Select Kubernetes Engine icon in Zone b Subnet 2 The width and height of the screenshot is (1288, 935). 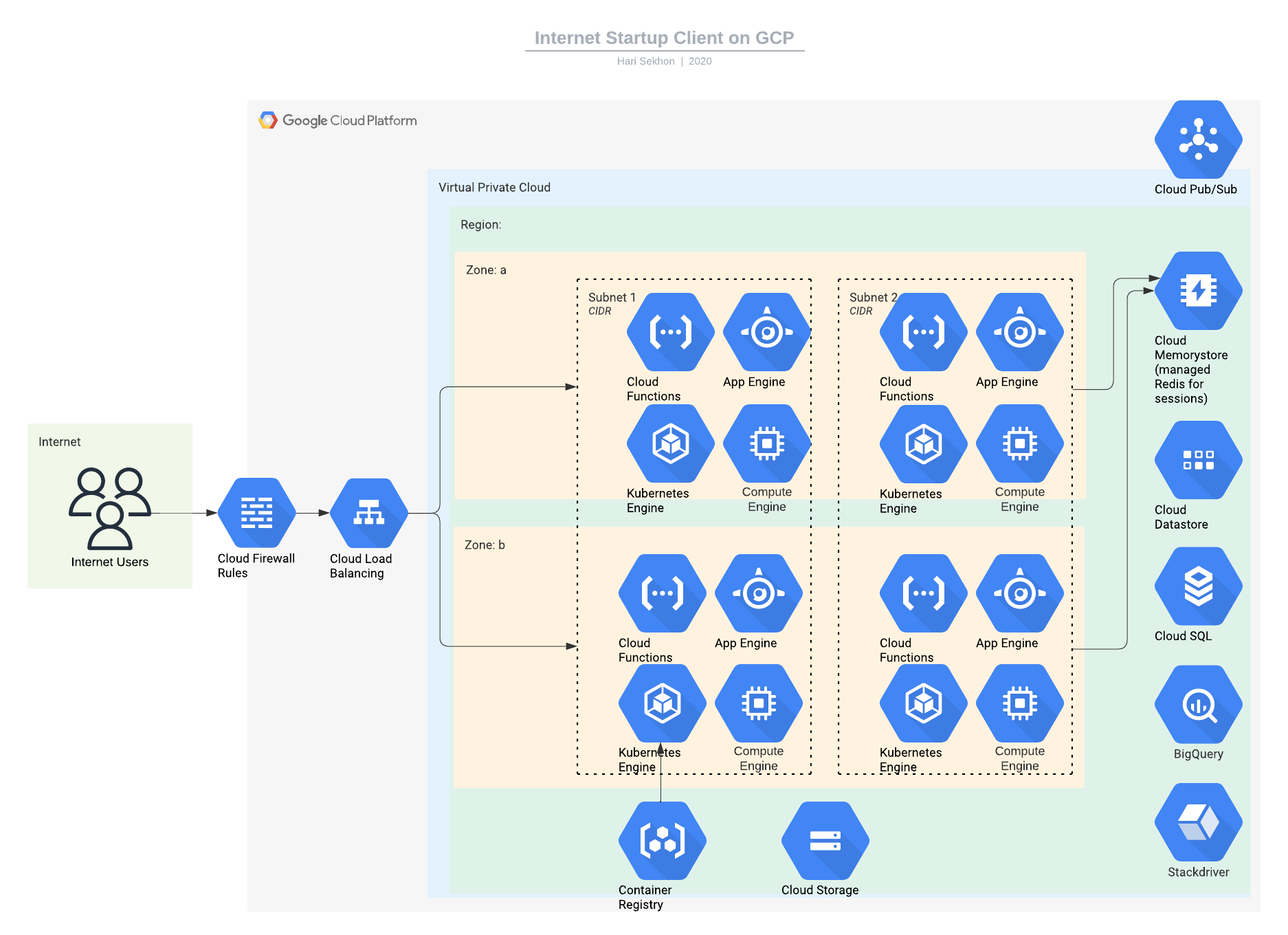(x=923, y=703)
